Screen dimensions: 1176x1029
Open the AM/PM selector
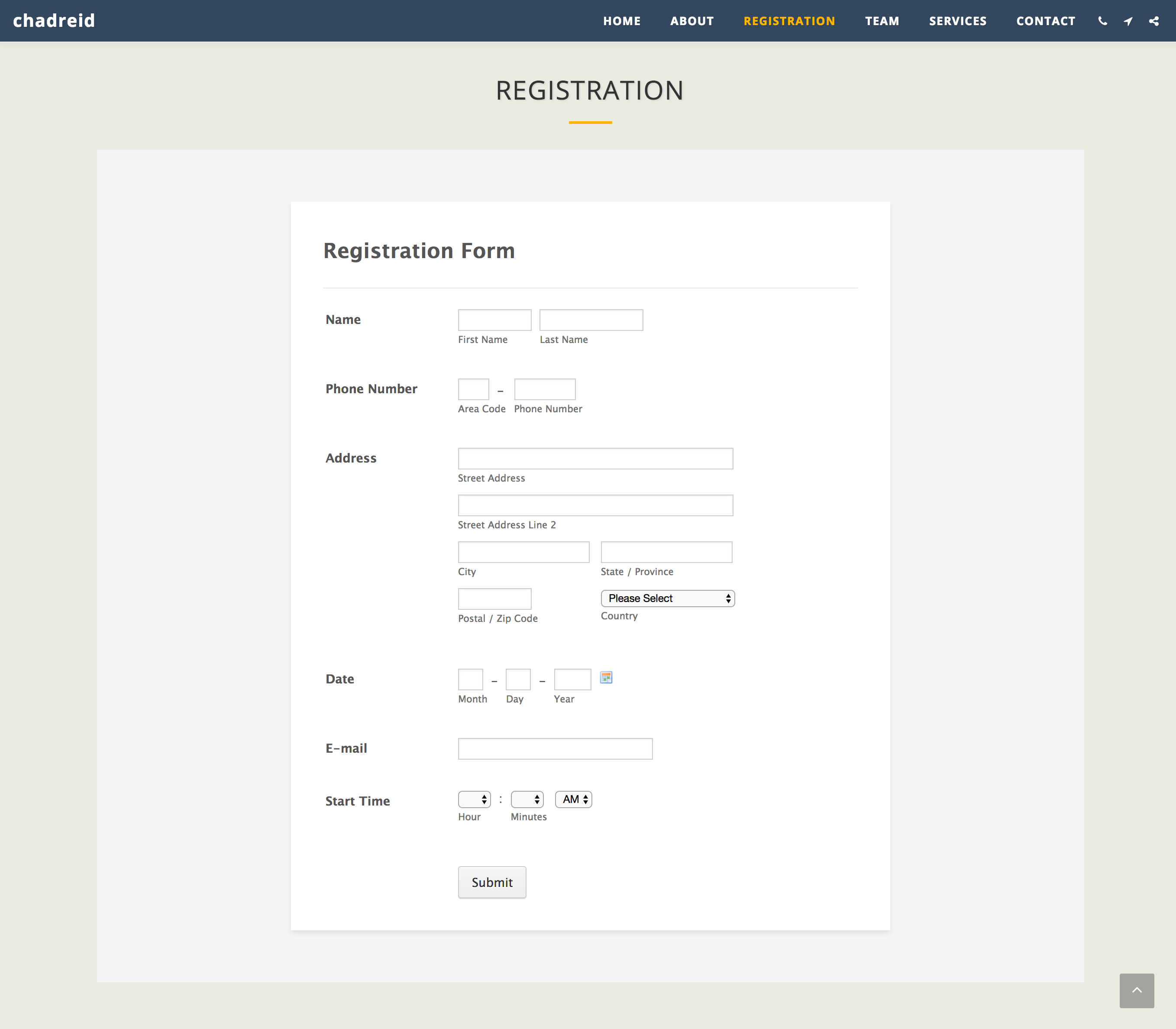click(x=573, y=799)
